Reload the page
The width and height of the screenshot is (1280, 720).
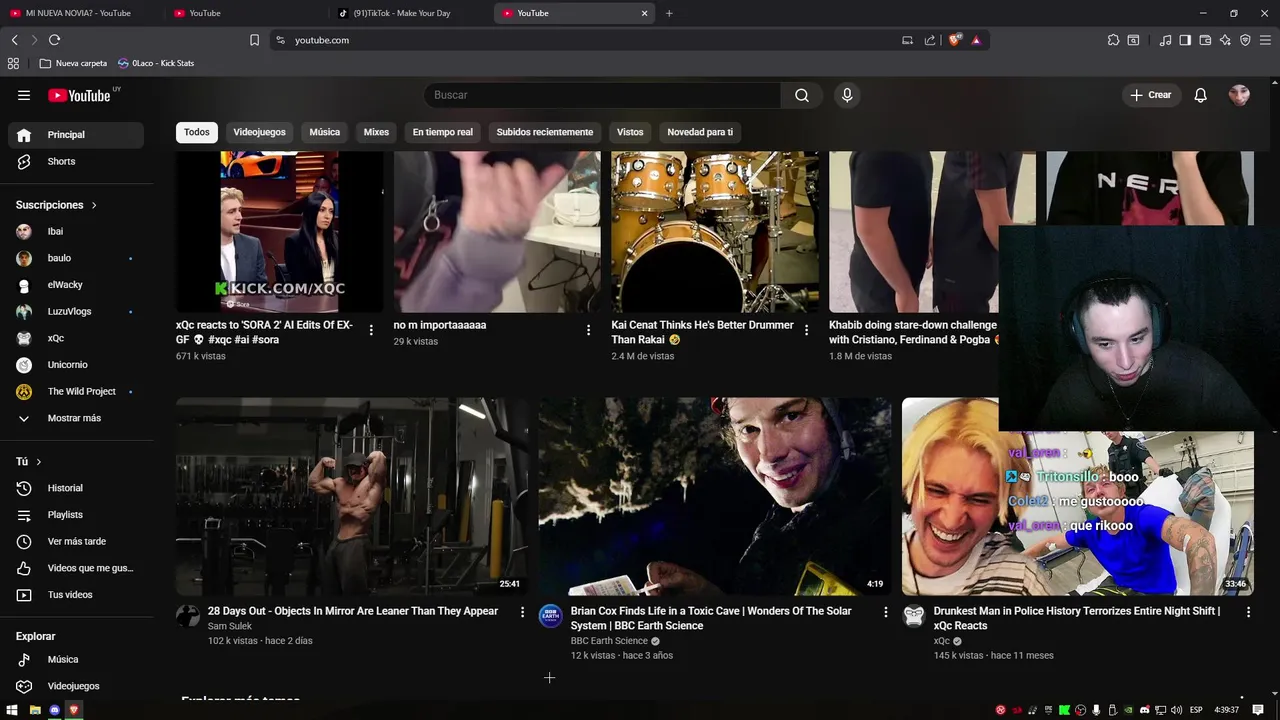54,40
